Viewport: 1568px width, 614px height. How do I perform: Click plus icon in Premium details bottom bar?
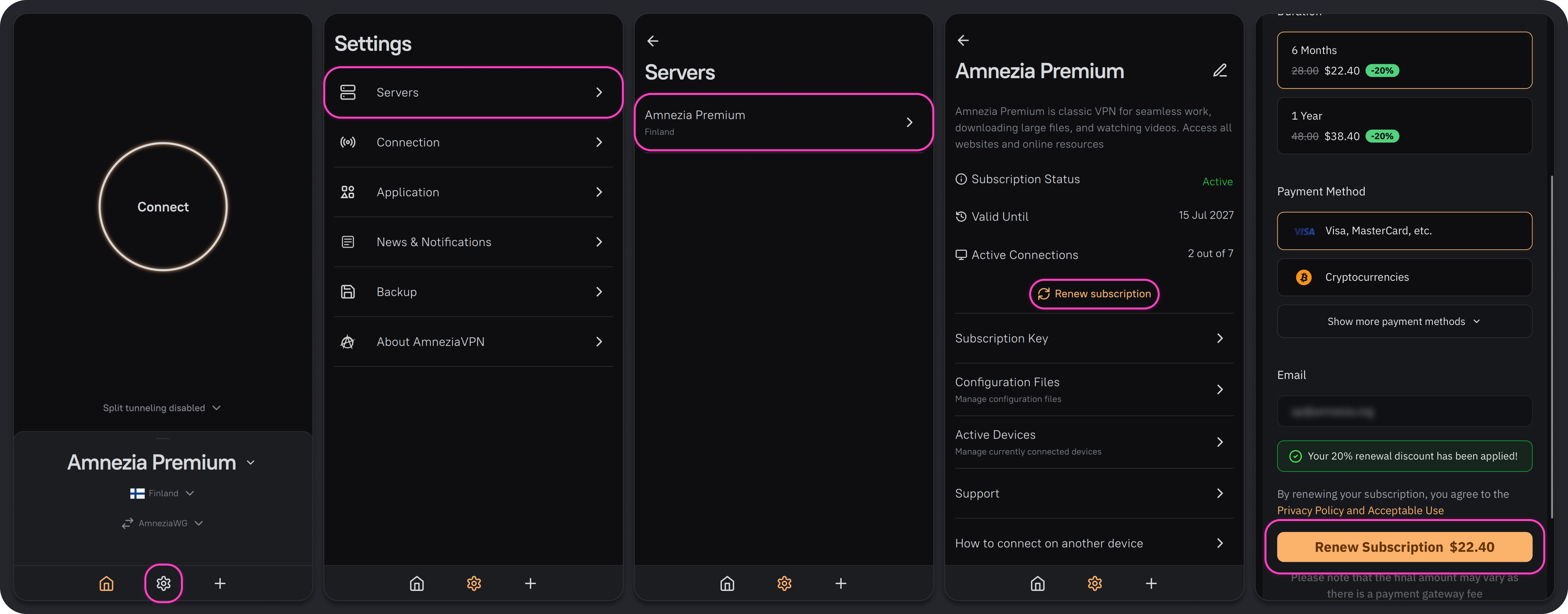pos(1152,584)
